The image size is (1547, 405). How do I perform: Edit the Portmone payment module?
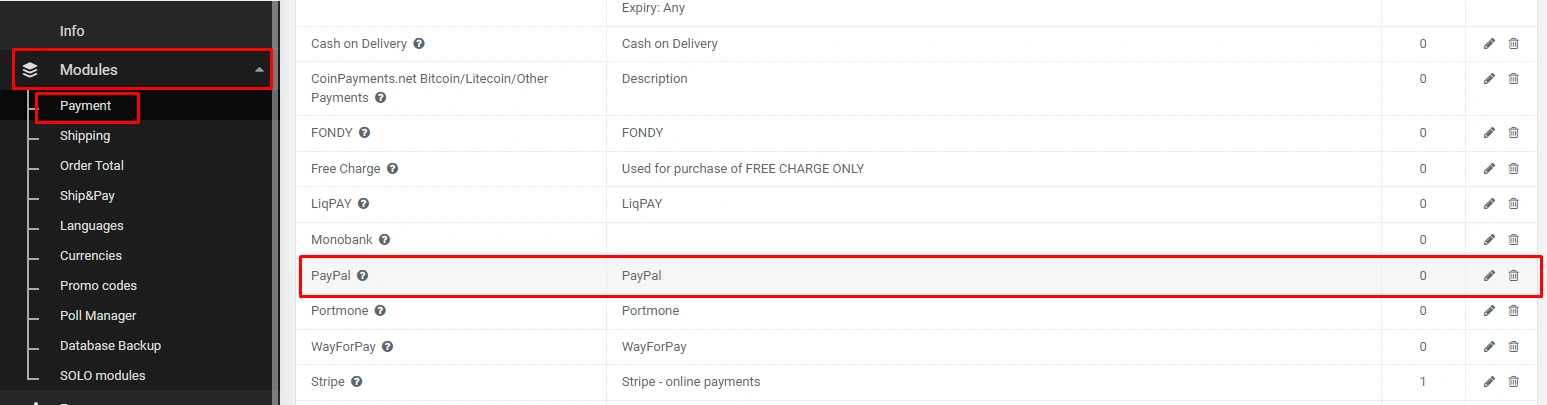click(x=1489, y=311)
